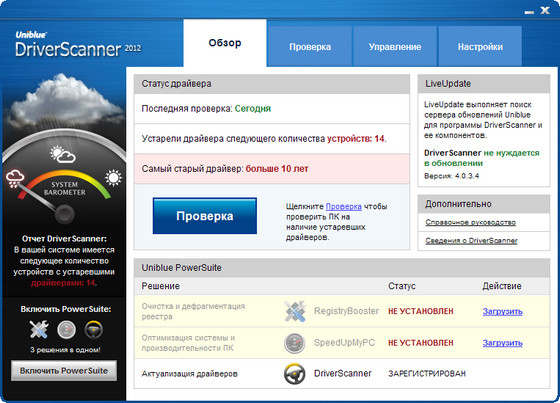Click SpeedUpMyPC speedometer icon in table
Image resolution: width=560 pixels, height=403 pixels.
295,343
